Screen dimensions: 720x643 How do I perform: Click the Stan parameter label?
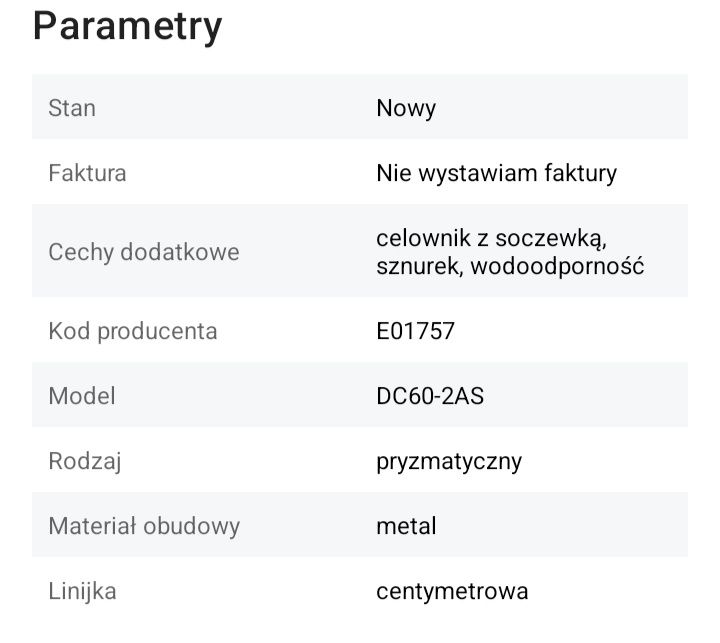click(x=72, y=107)
